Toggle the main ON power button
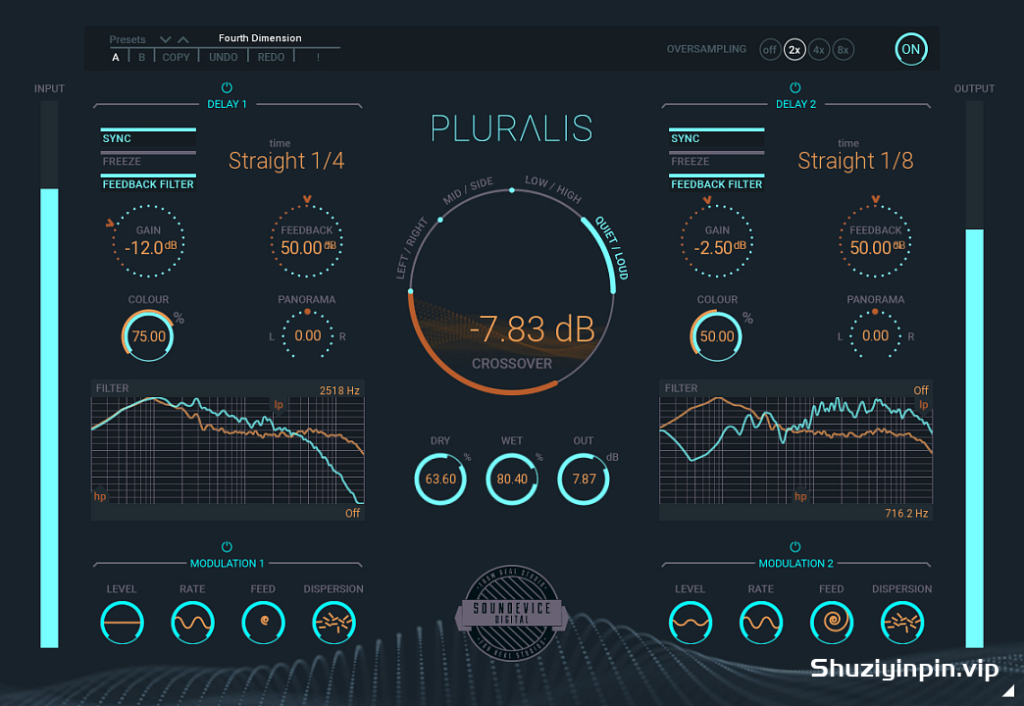This screenshot has height=706, width=1024. (910, 49)
